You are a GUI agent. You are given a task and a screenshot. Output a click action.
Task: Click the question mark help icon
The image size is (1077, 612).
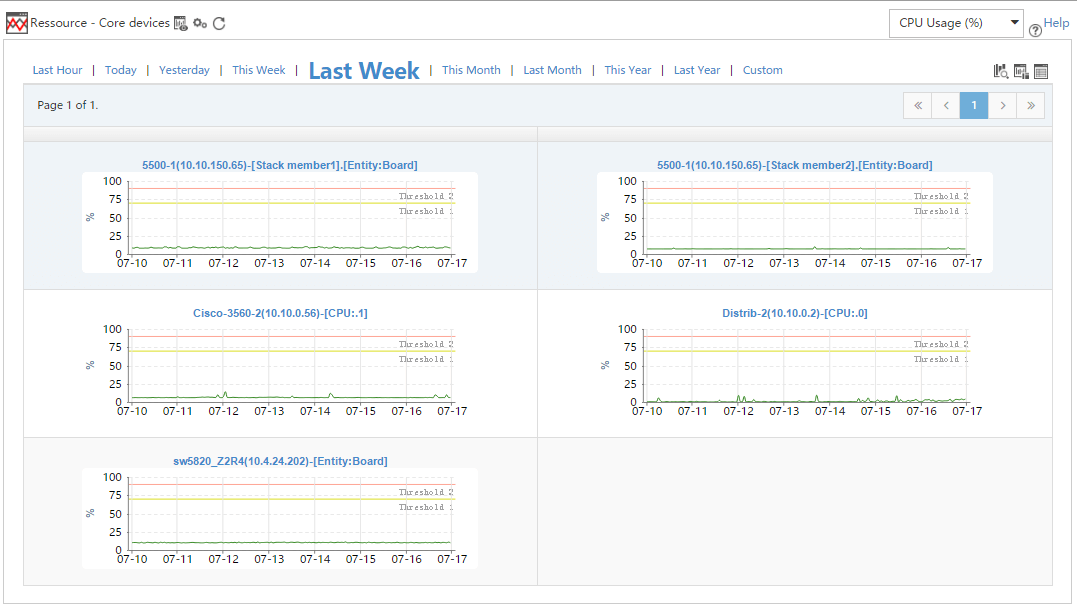(1035, 30)
